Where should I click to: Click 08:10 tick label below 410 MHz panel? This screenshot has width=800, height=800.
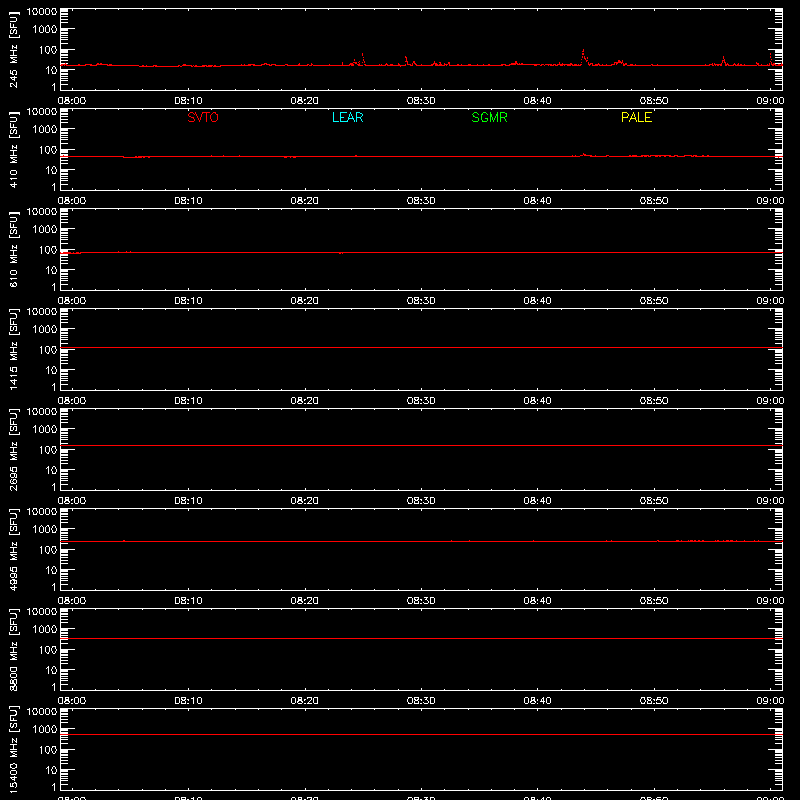coord(188,201)
